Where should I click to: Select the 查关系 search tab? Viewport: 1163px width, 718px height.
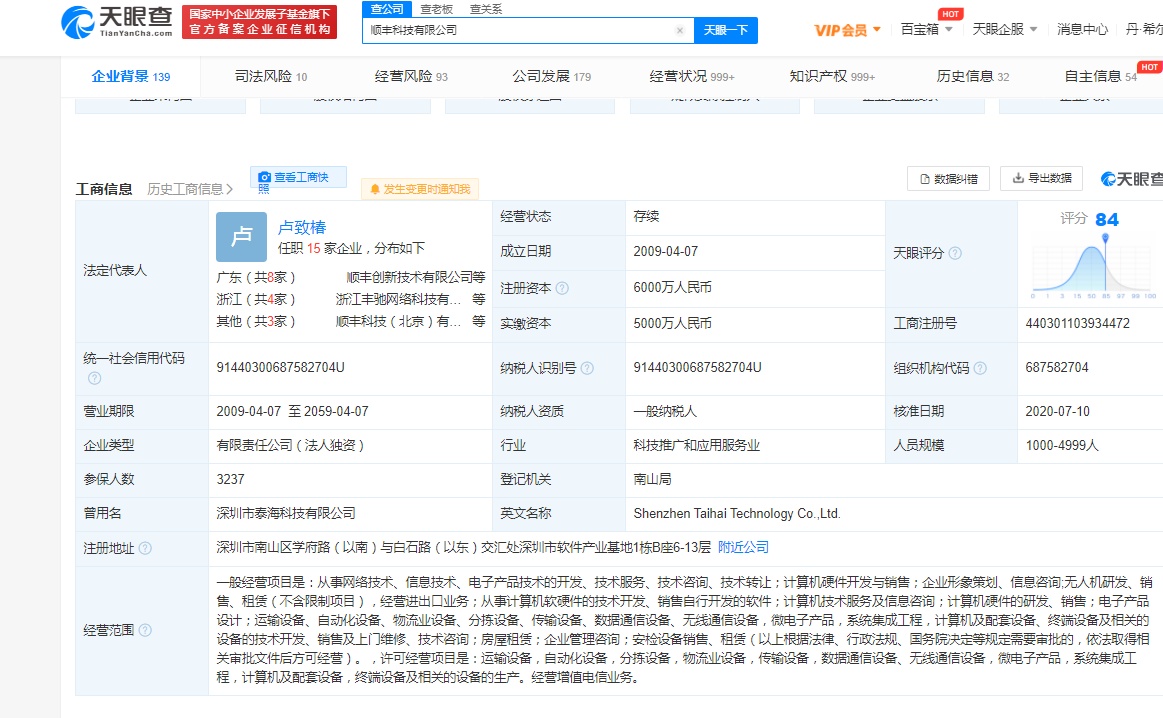coord(486,9)
